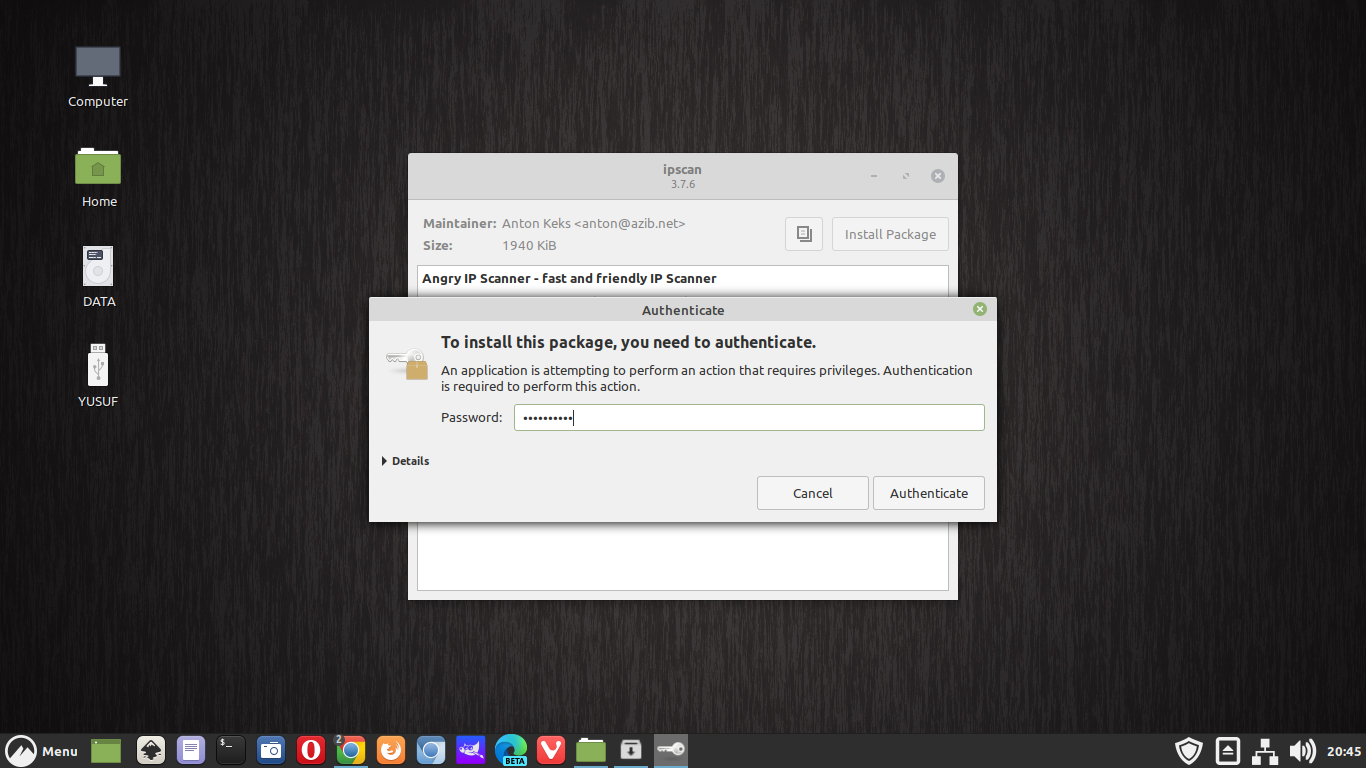
Task: Open the sound volume tray icon
Action: pos(1302,751)
